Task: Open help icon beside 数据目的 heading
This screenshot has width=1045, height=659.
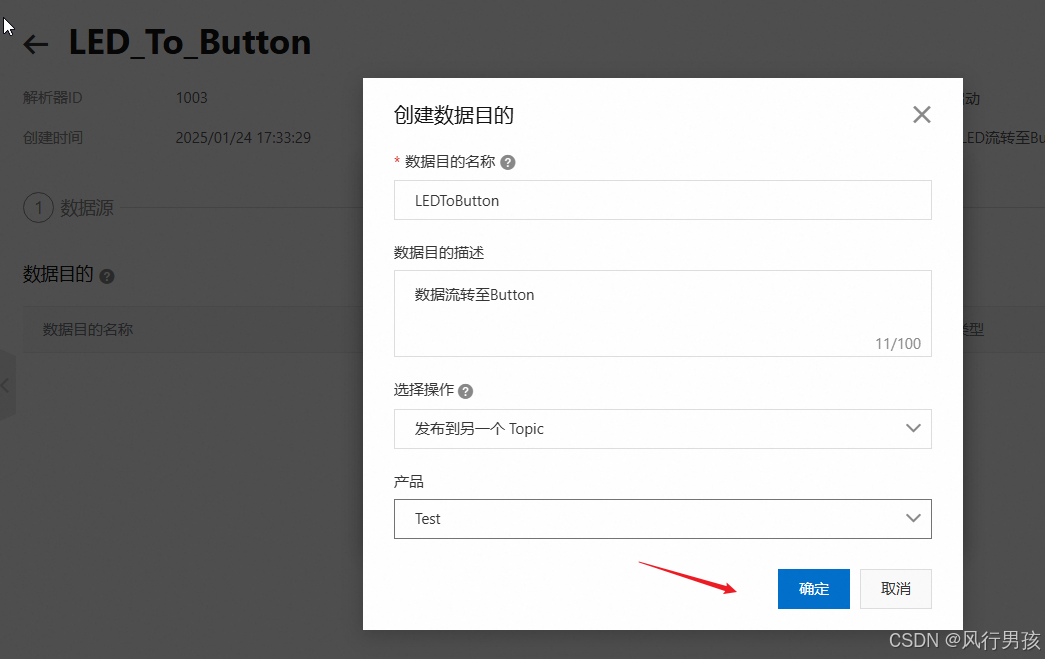Action: (107, 276)
